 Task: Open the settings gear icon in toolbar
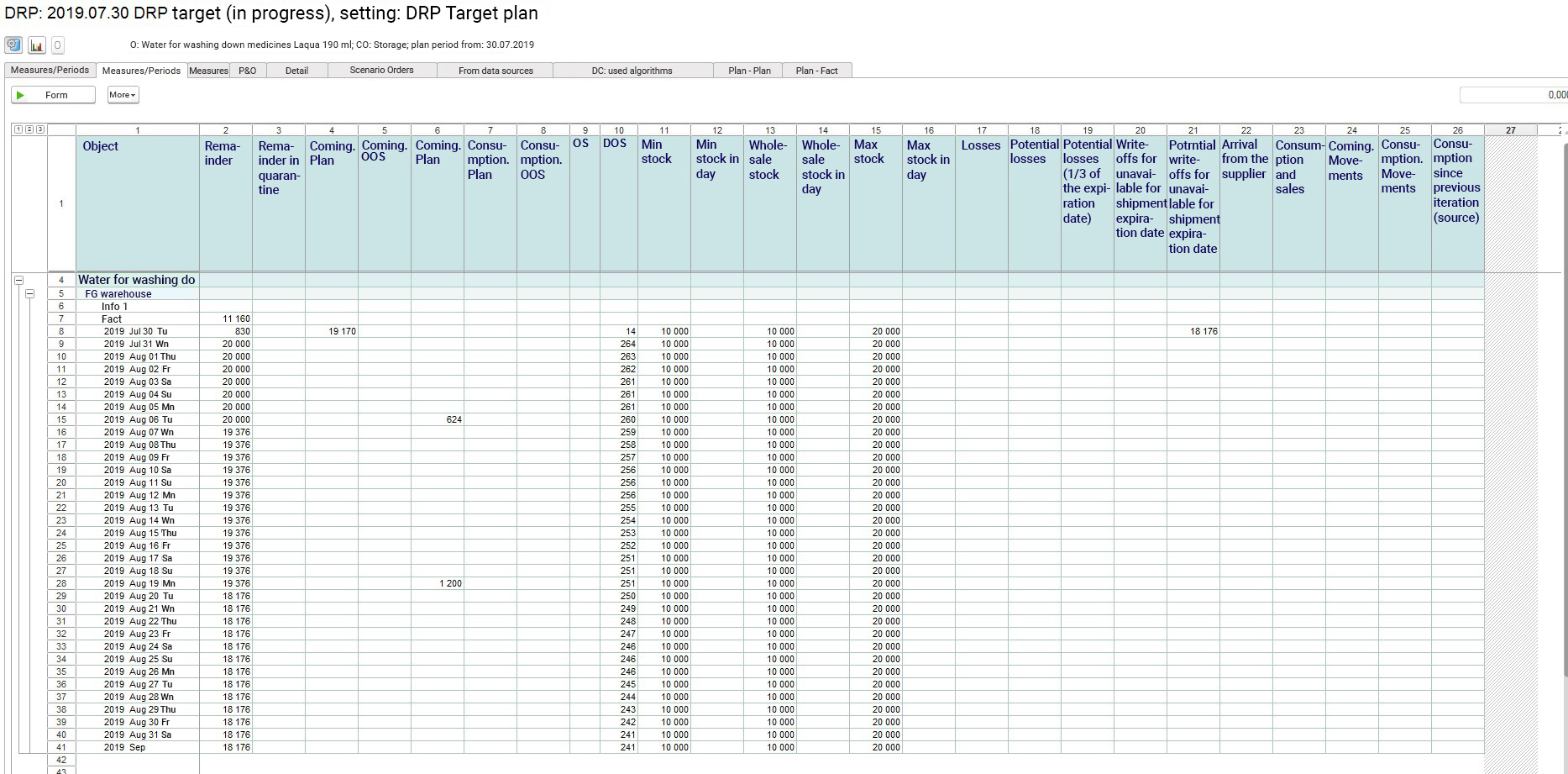[13, 45]
